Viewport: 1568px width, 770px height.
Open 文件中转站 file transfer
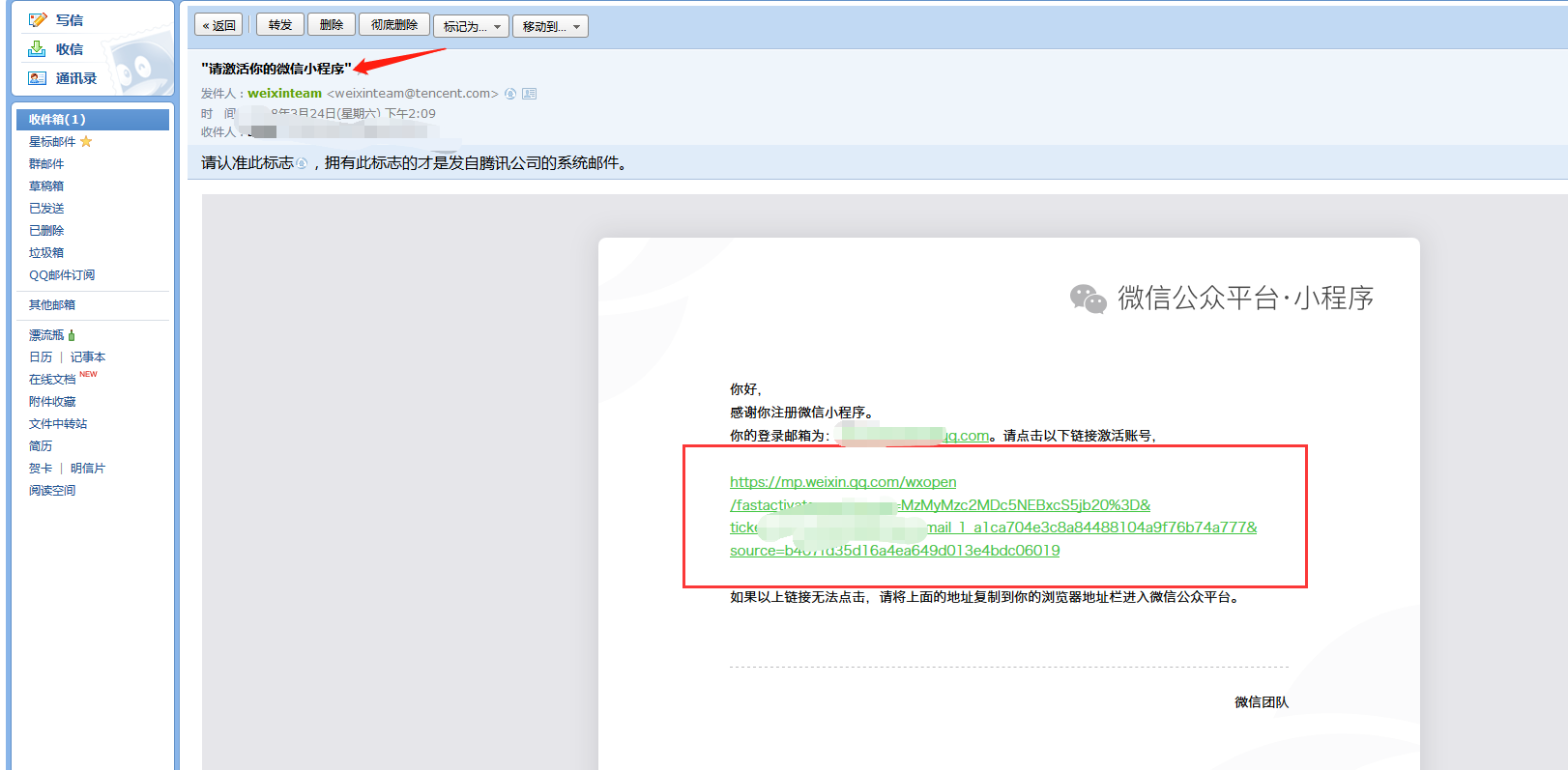click(x=58, y=424)
